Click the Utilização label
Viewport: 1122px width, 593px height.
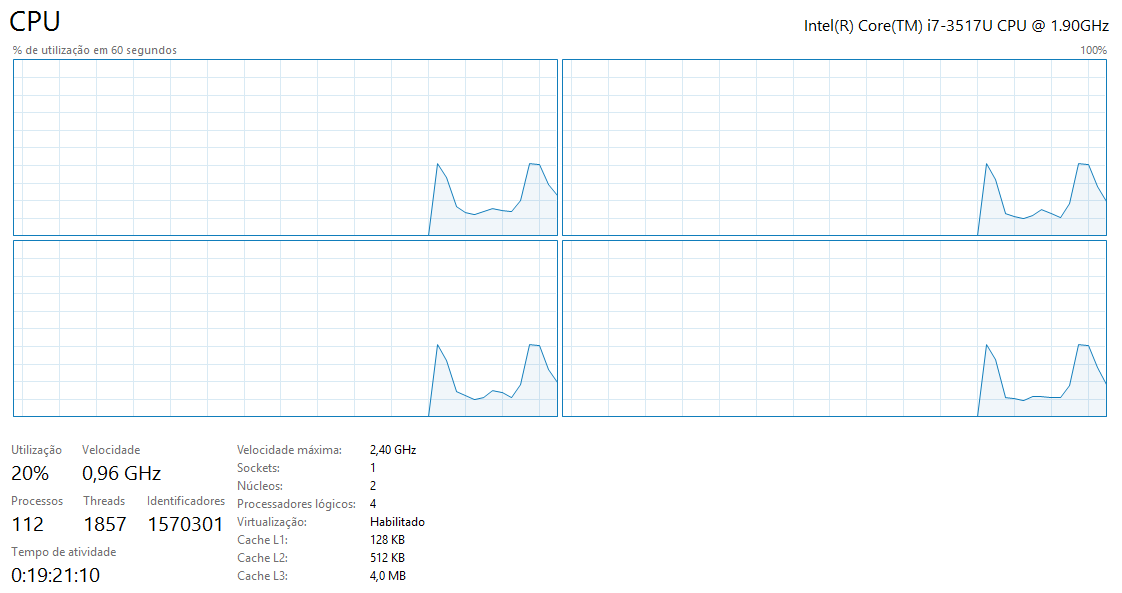click(x=36, y=450)
